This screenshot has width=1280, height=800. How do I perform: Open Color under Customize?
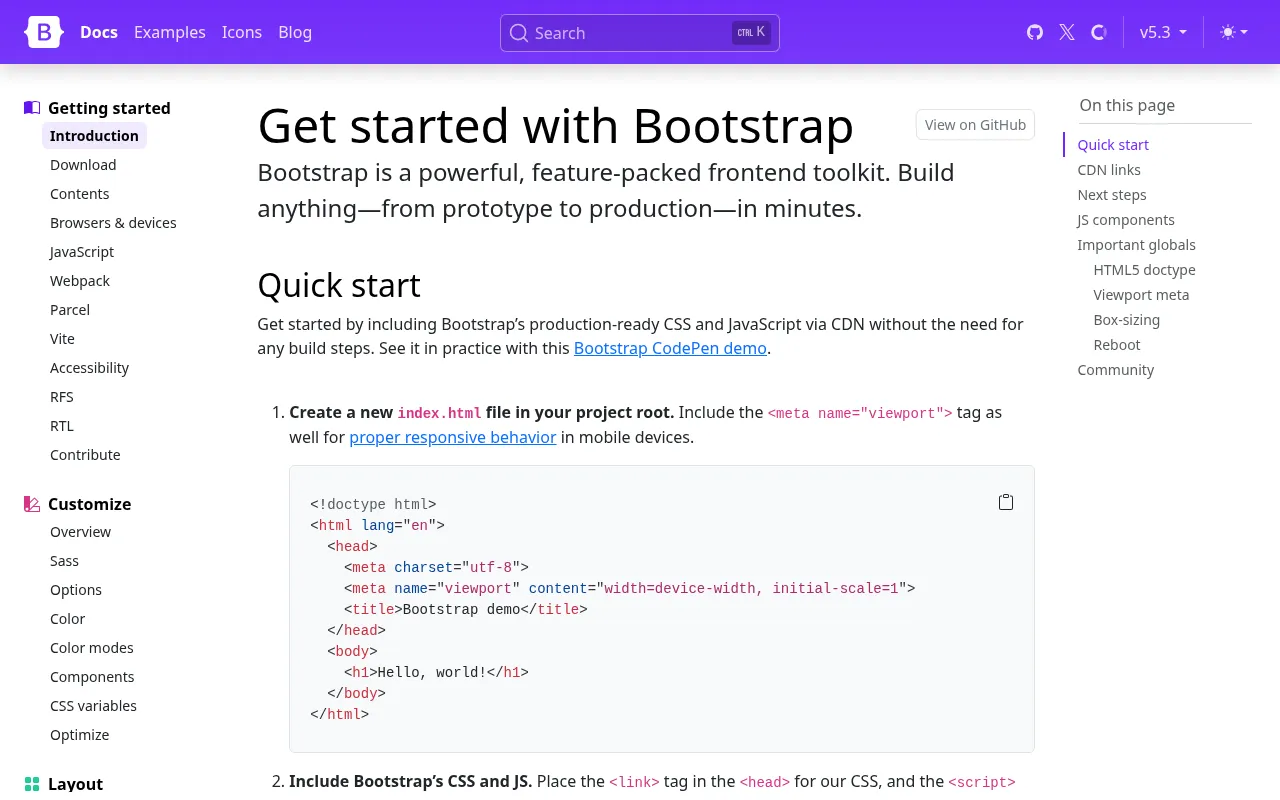click(67, 619)
